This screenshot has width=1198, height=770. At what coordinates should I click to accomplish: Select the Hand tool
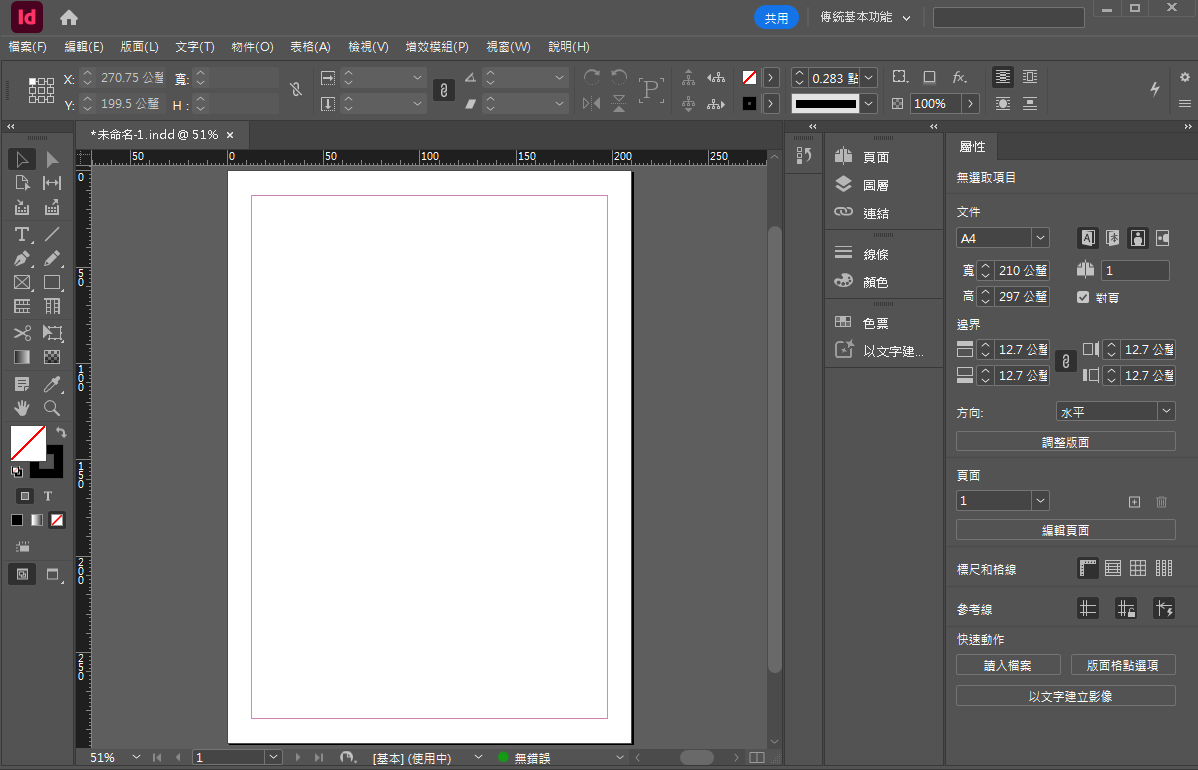(21, 408)
